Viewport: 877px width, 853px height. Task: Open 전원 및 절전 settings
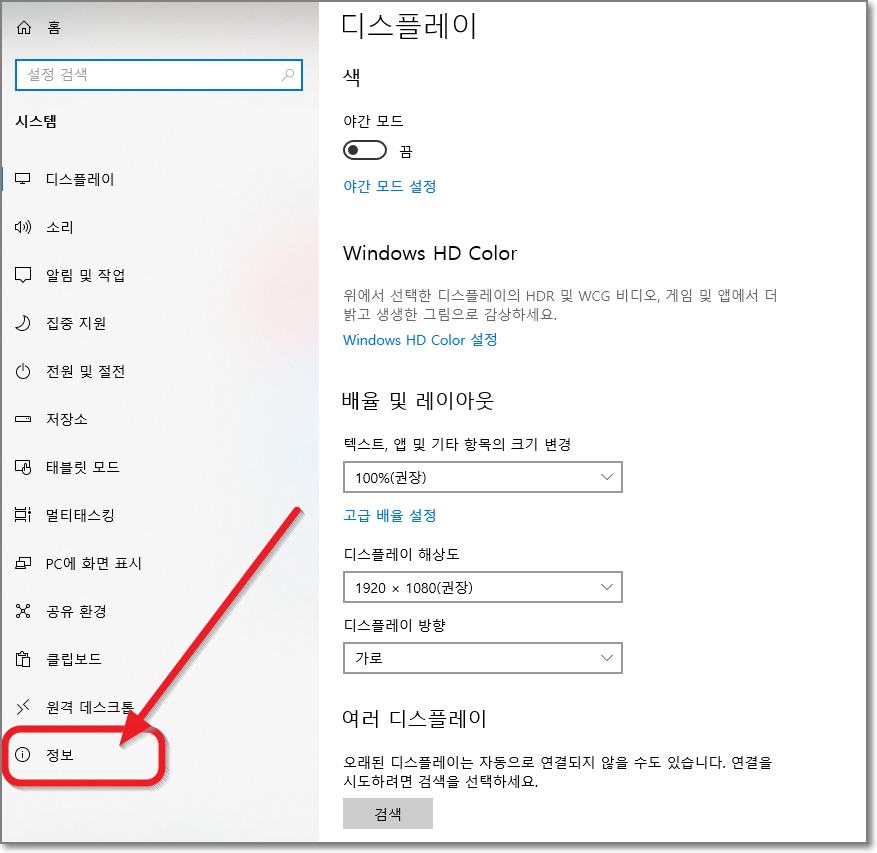click(85, 371)
